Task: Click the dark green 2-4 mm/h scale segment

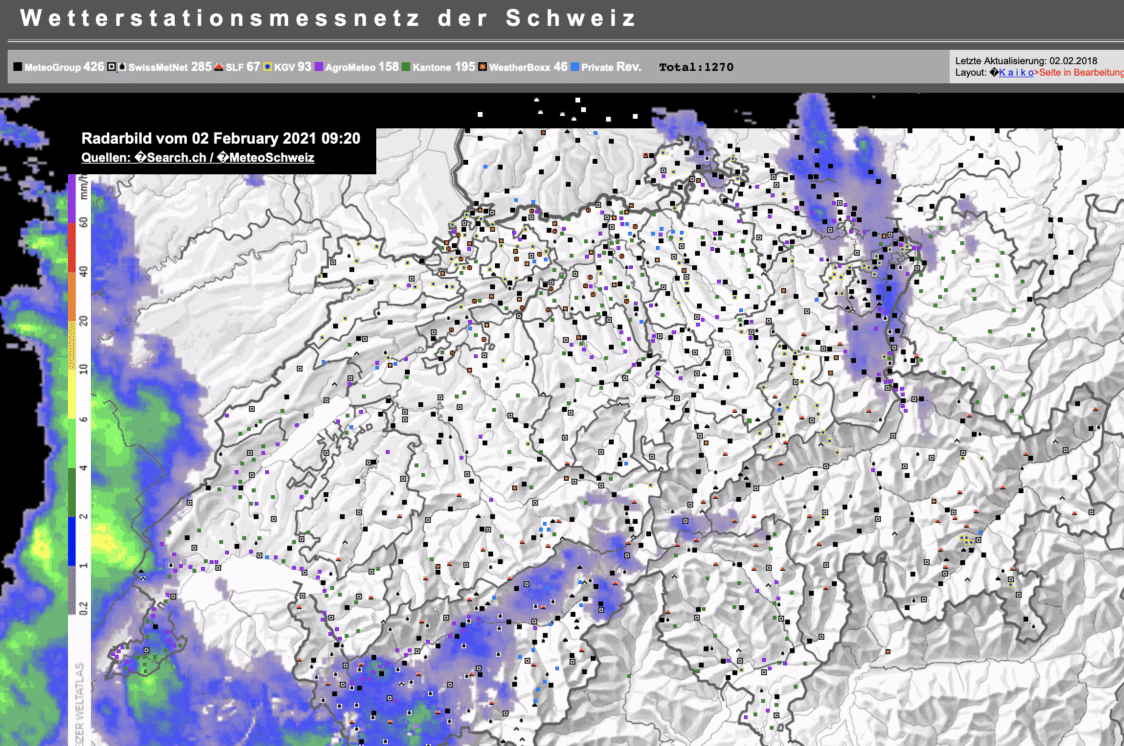Action: point(72,492)
